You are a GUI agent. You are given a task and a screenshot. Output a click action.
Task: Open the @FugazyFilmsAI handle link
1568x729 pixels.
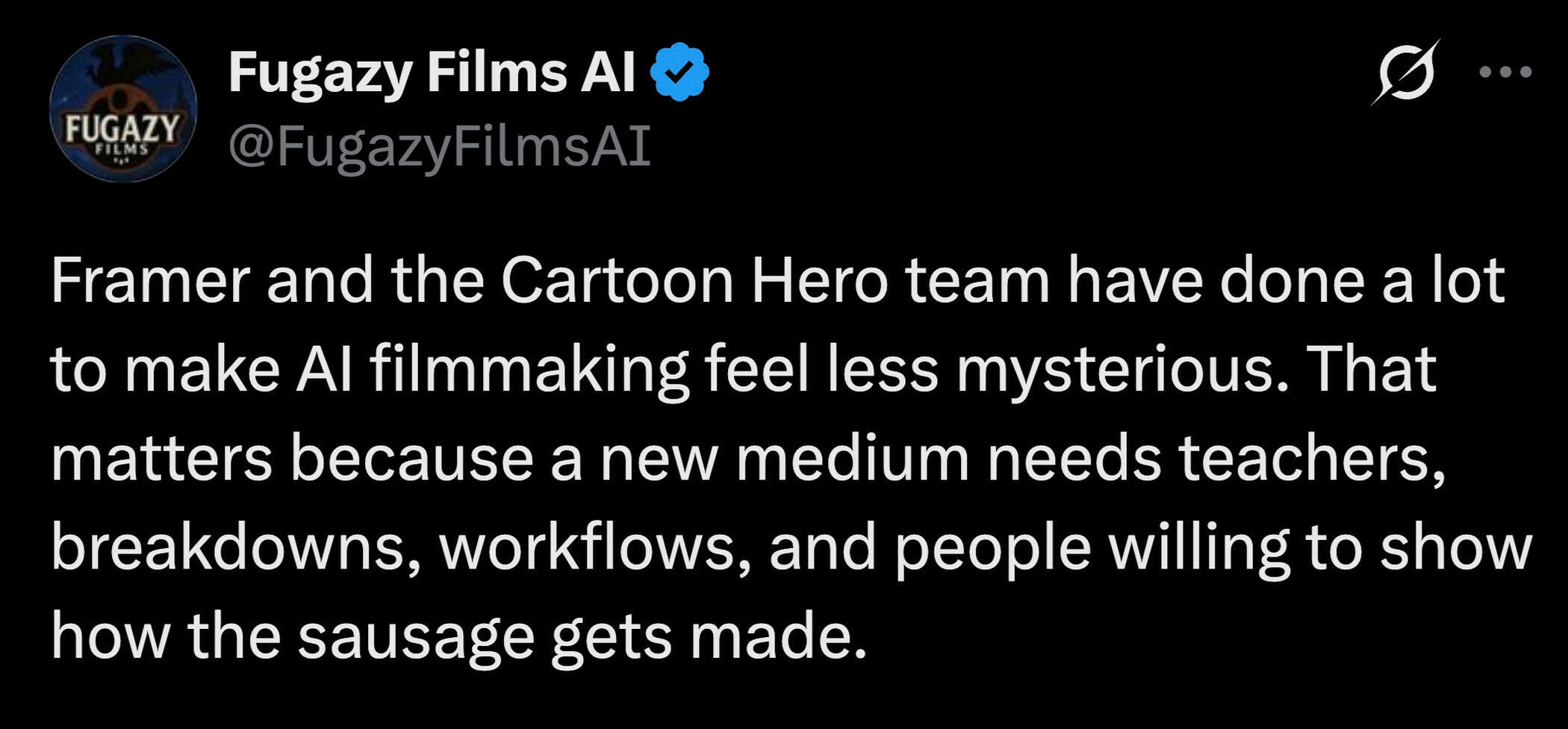click(x=439, y=146)
